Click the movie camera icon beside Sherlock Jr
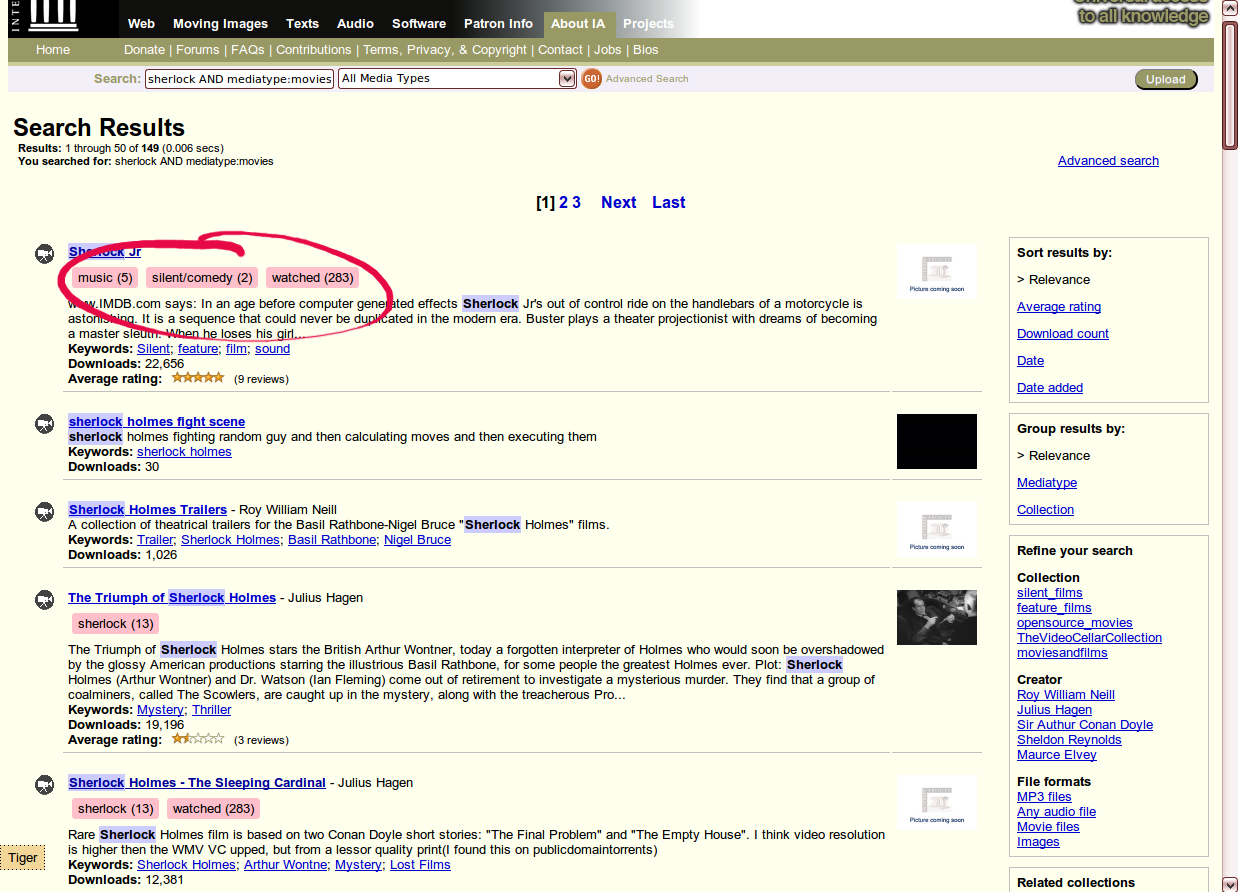Image resolution: width=1238 pixels, height=892 pixels. coord(44,254)
